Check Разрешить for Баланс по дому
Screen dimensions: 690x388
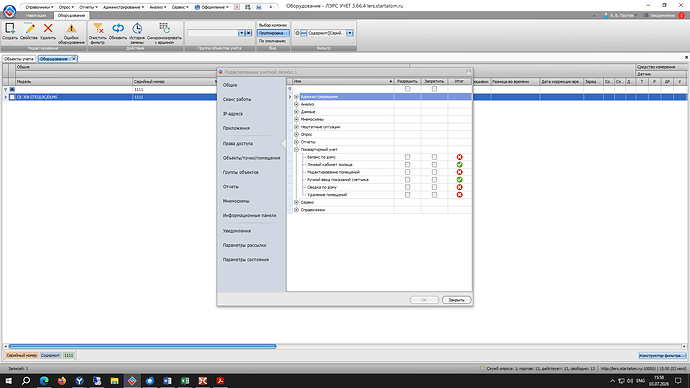[x=407, y=157]
